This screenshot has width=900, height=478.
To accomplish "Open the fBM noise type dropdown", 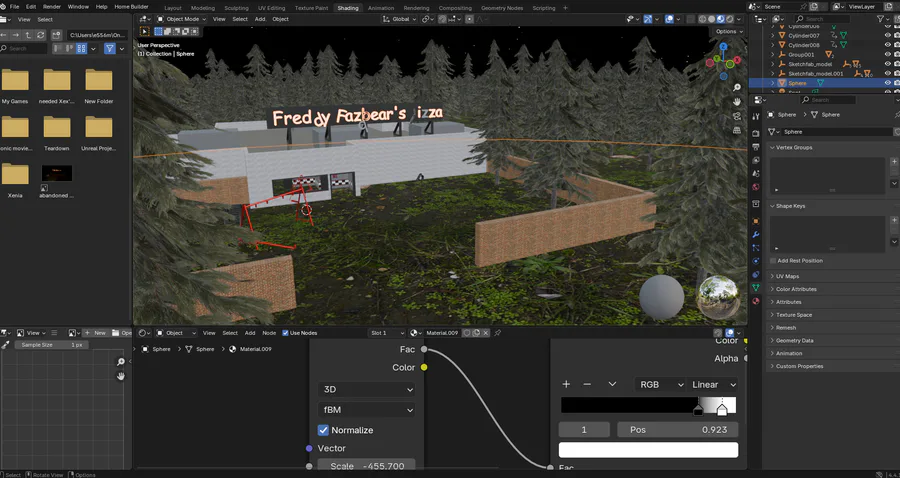I will 366,410.
